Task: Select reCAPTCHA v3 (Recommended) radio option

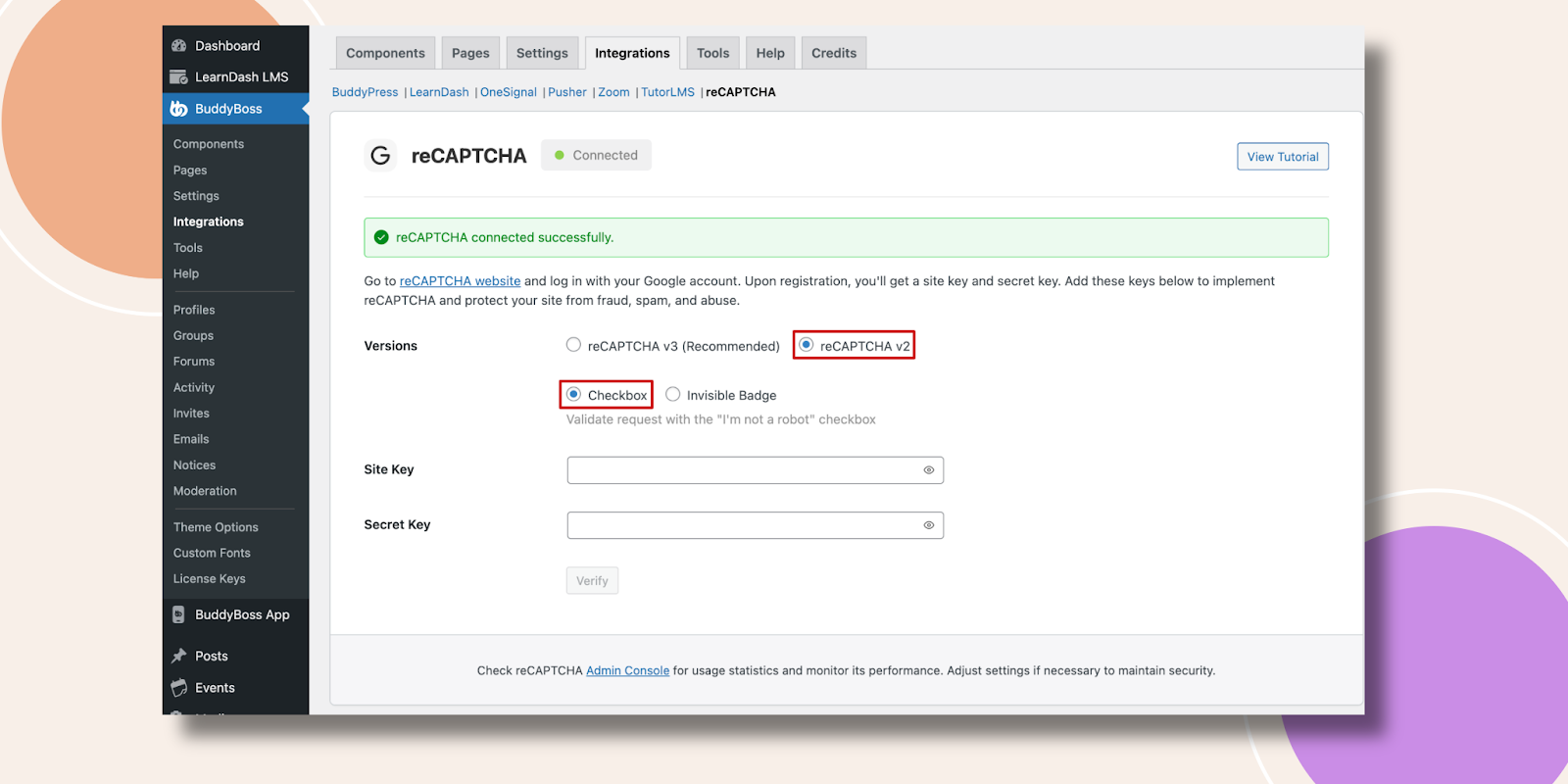Action: pyautogui.click(x=573, y=345)
